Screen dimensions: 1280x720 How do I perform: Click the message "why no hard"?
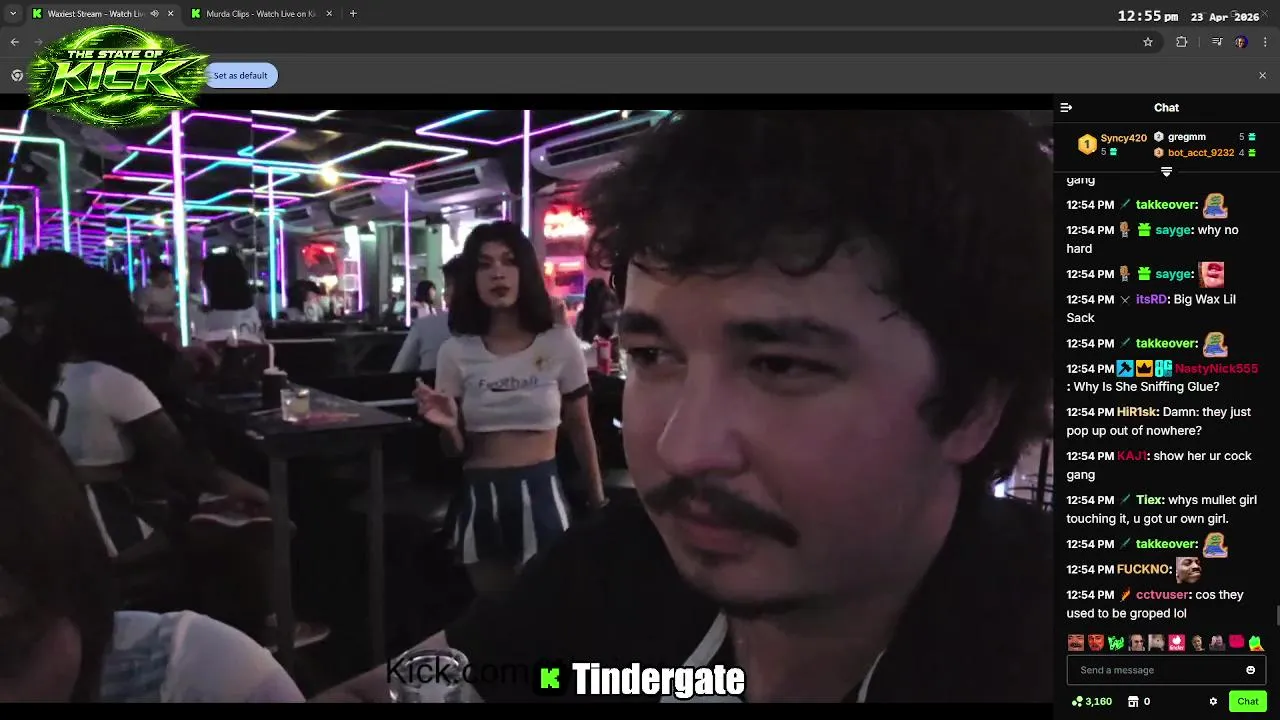point(1152,239)
